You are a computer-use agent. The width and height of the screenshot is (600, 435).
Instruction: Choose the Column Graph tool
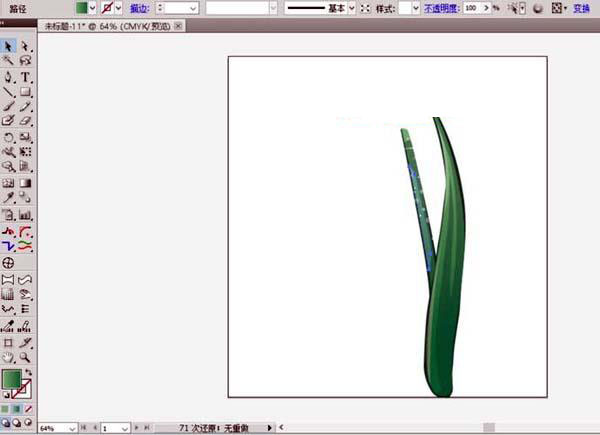[x=25, y=214]
